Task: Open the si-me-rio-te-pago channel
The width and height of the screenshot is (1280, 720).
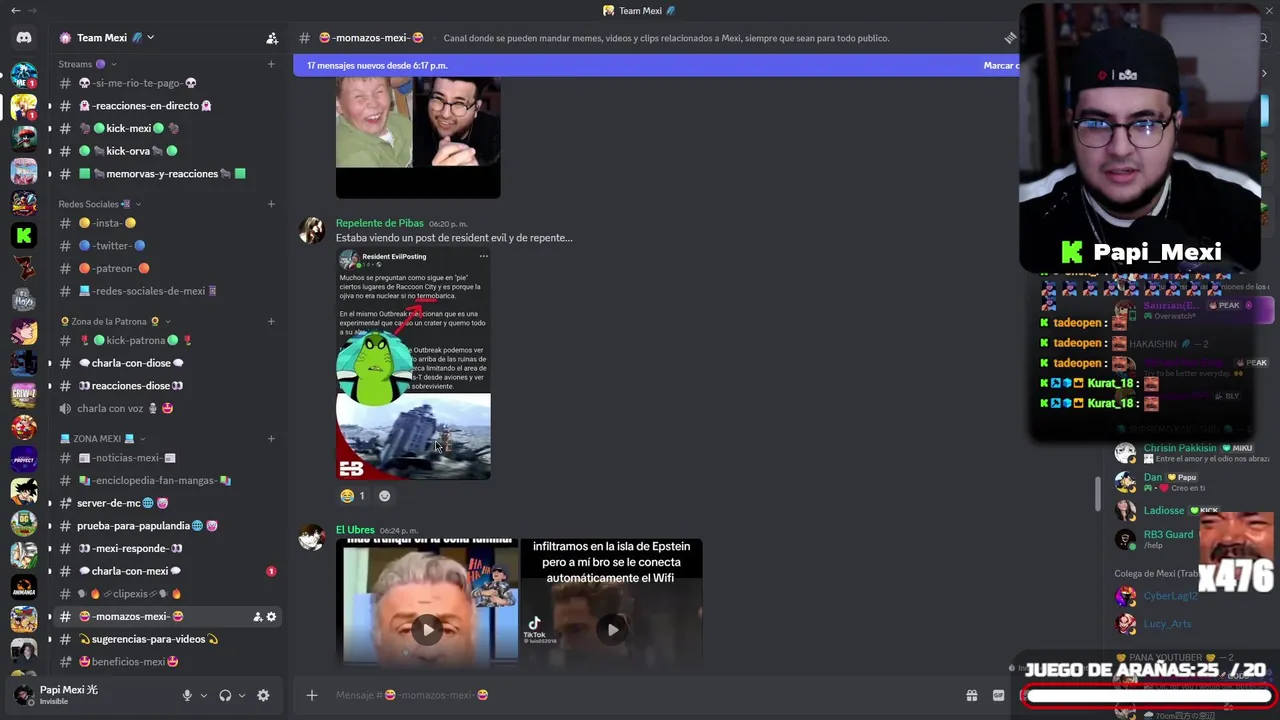Action: click(167, 83)
